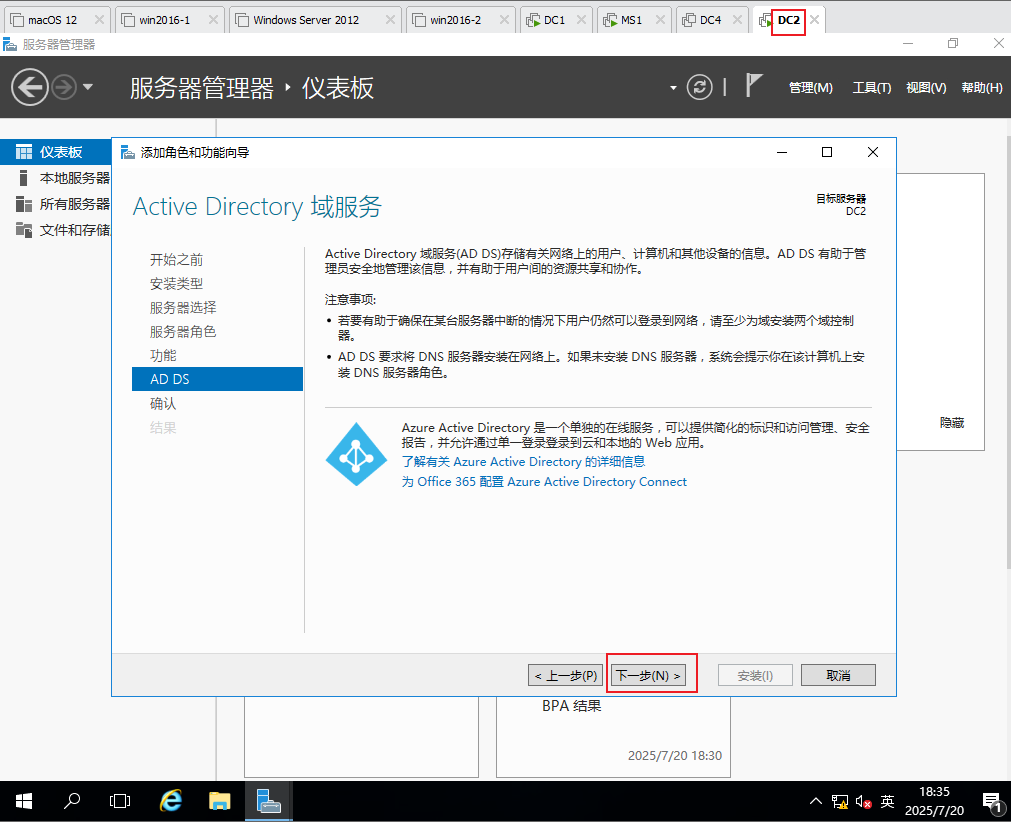Close the macOS 12 VM tab
The width and height of the screenshot is (1011, 822).
(x=99, y=20)
